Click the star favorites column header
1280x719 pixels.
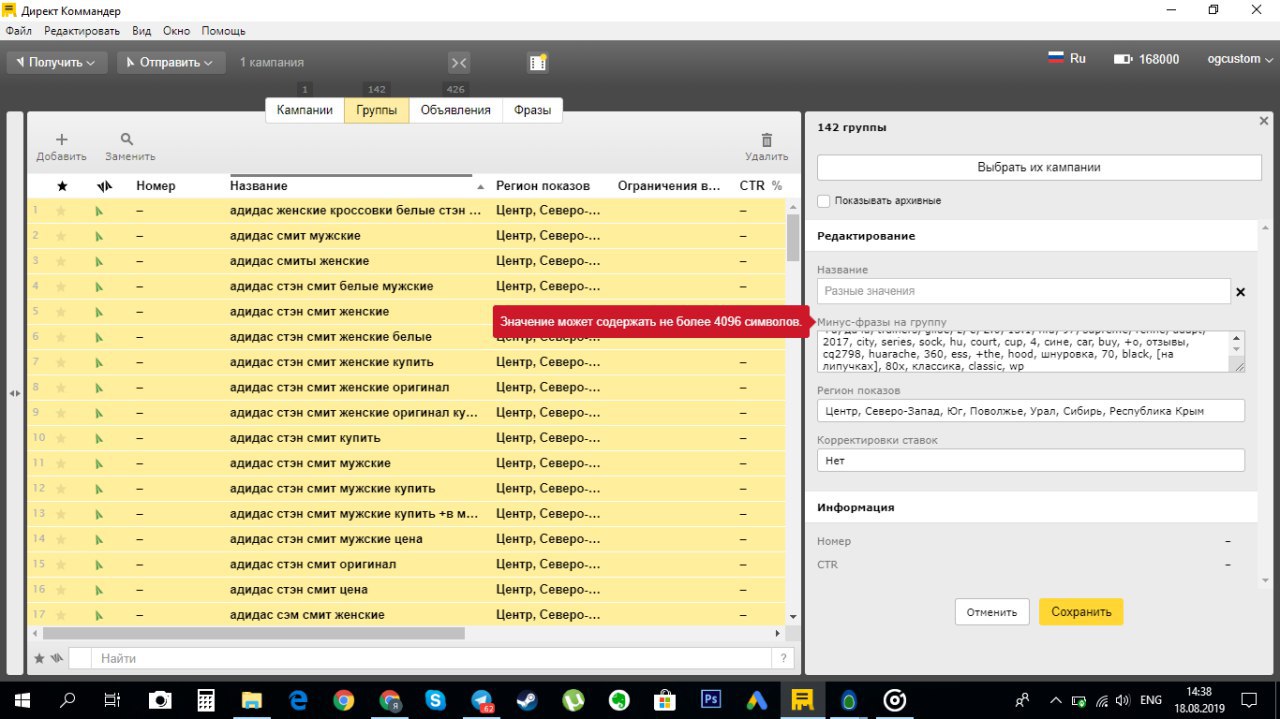click(62, 186)
